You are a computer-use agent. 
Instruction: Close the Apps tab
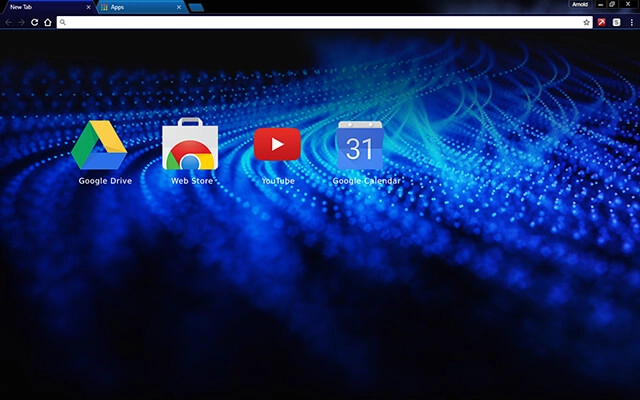point(179,7)
